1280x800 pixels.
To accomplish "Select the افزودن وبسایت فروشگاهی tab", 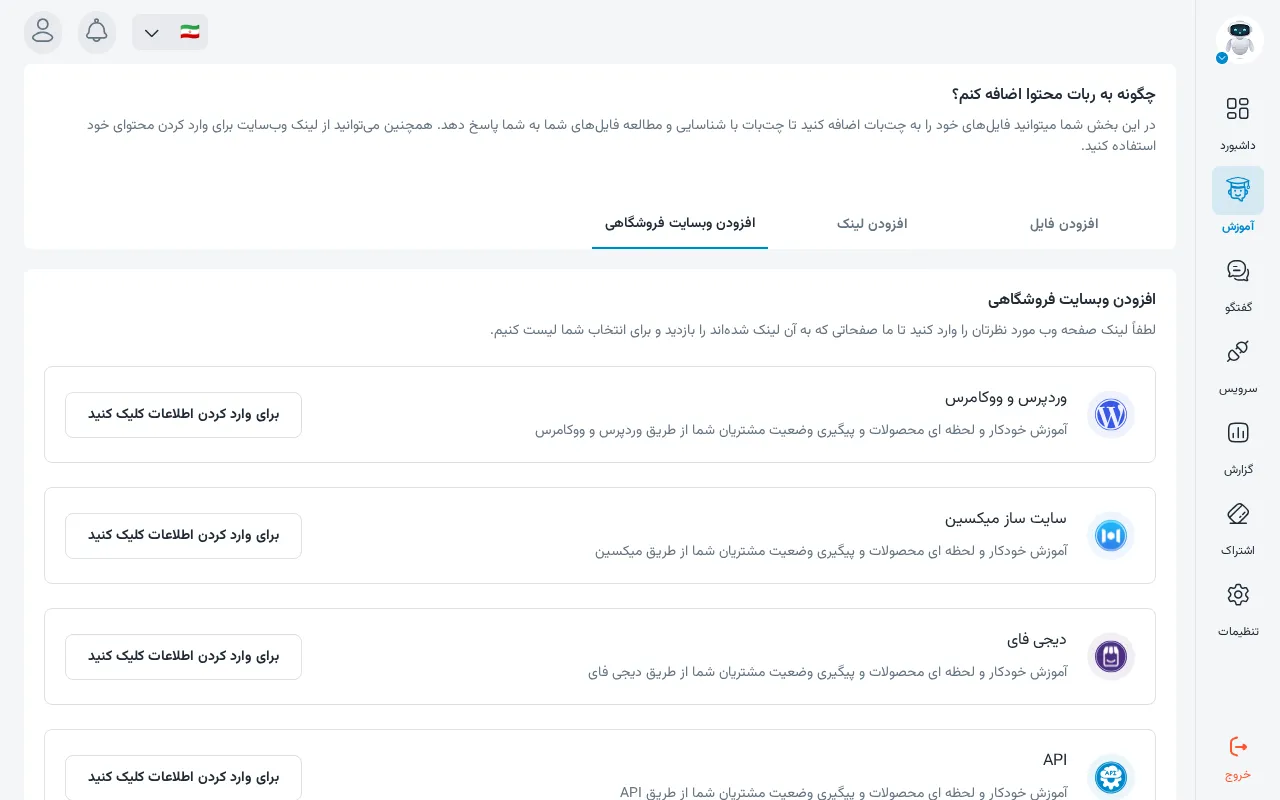I will click(680, 223).
